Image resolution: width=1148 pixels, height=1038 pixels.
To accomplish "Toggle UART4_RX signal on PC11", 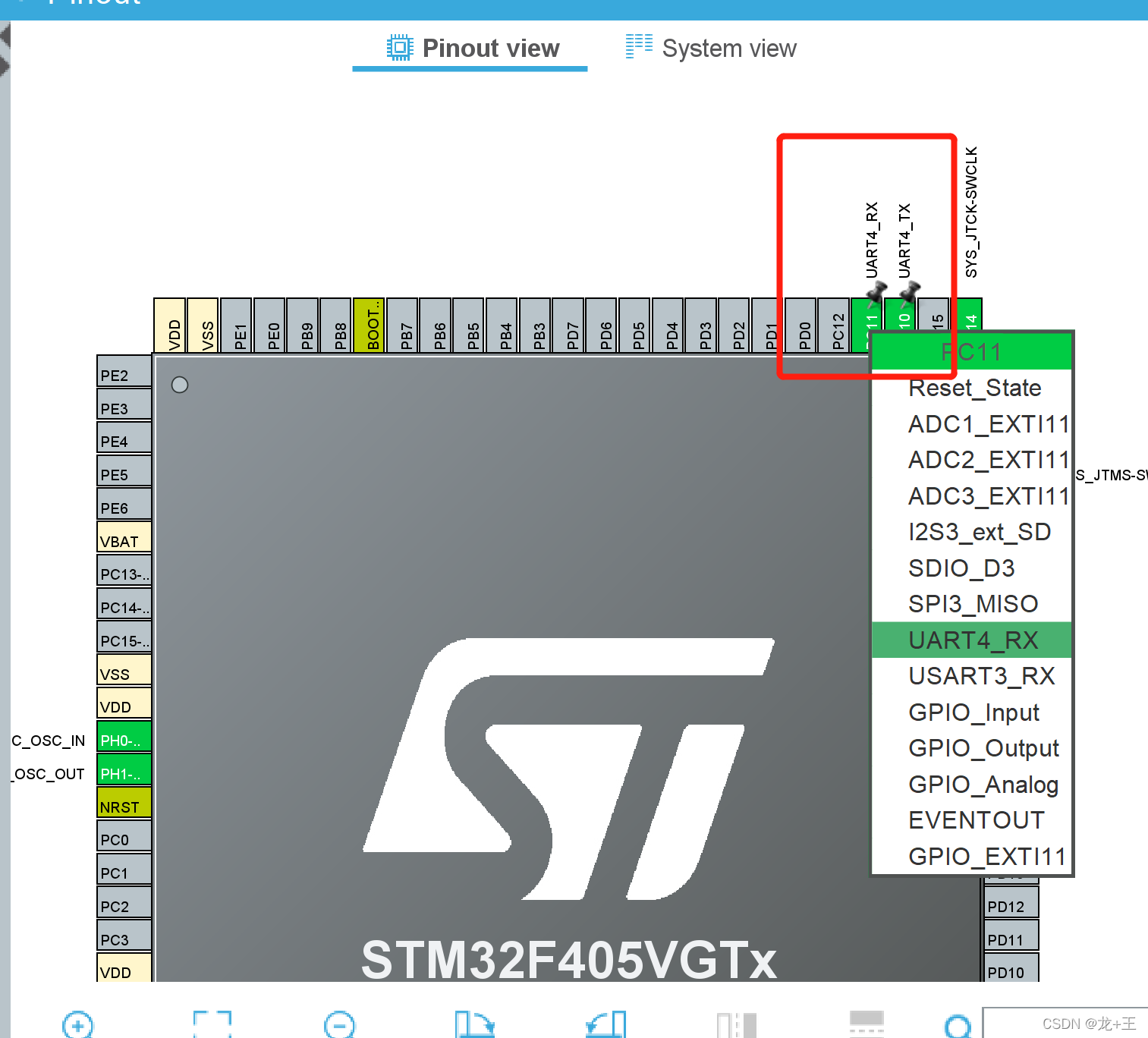I will pyautogui.click(x=972, y=640).
